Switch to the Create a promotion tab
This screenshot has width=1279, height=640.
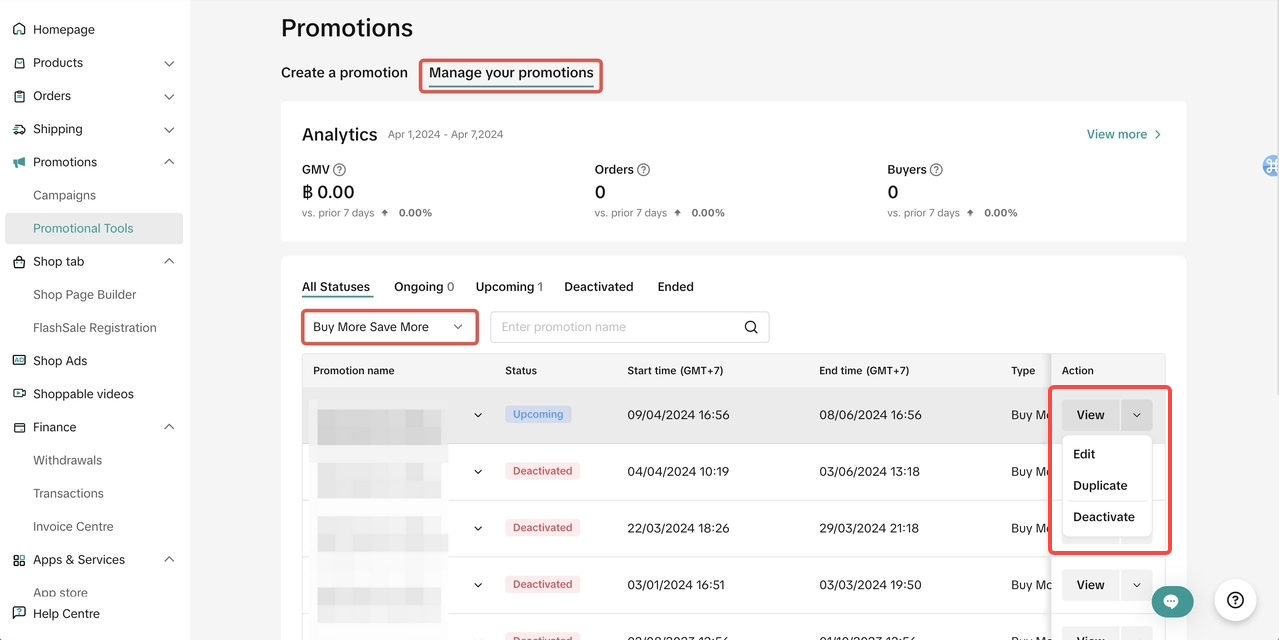click(344, 73)
